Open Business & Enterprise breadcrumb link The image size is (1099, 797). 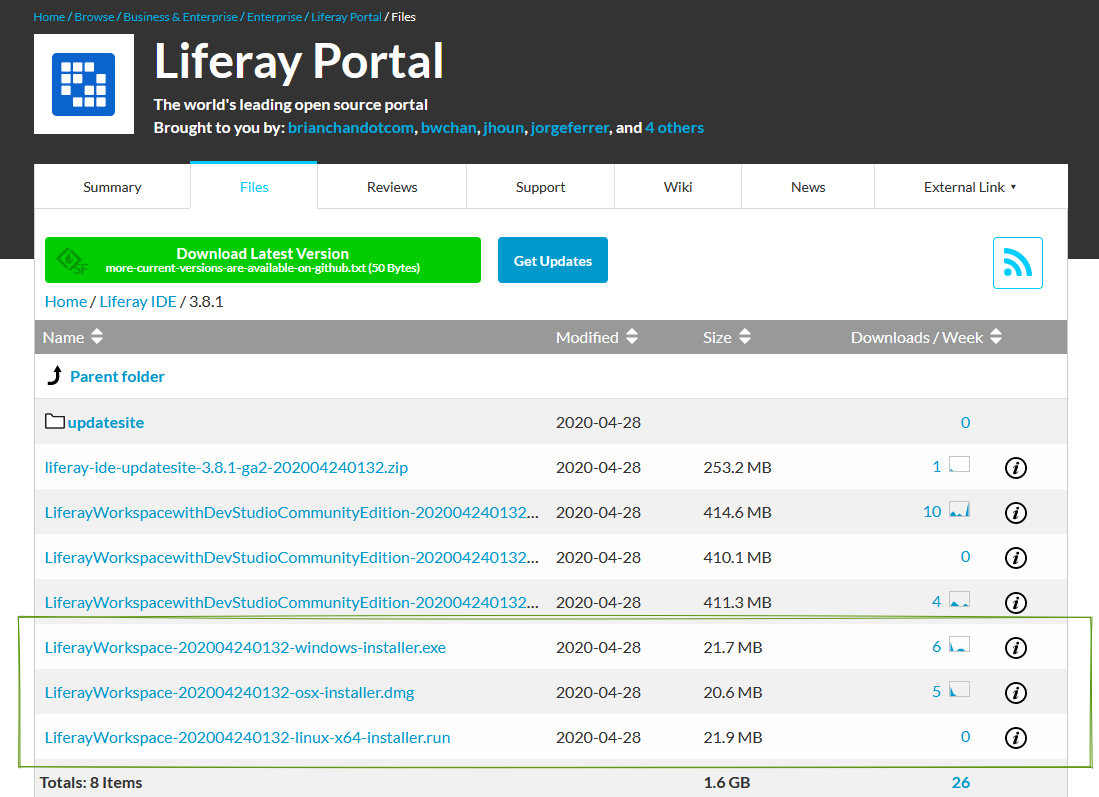[x=180, y=17]
